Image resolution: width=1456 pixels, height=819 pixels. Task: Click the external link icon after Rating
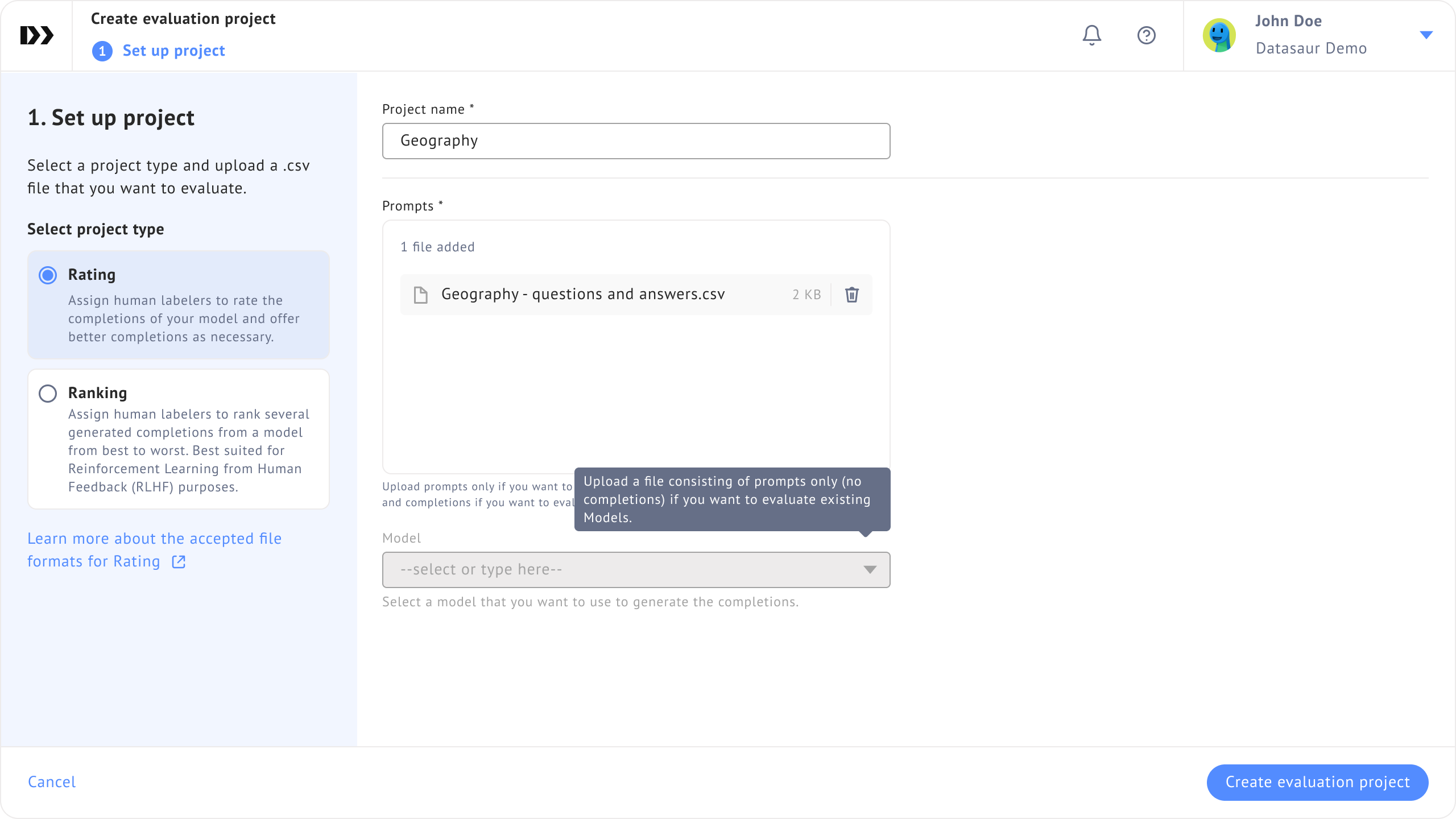(179, 562)
